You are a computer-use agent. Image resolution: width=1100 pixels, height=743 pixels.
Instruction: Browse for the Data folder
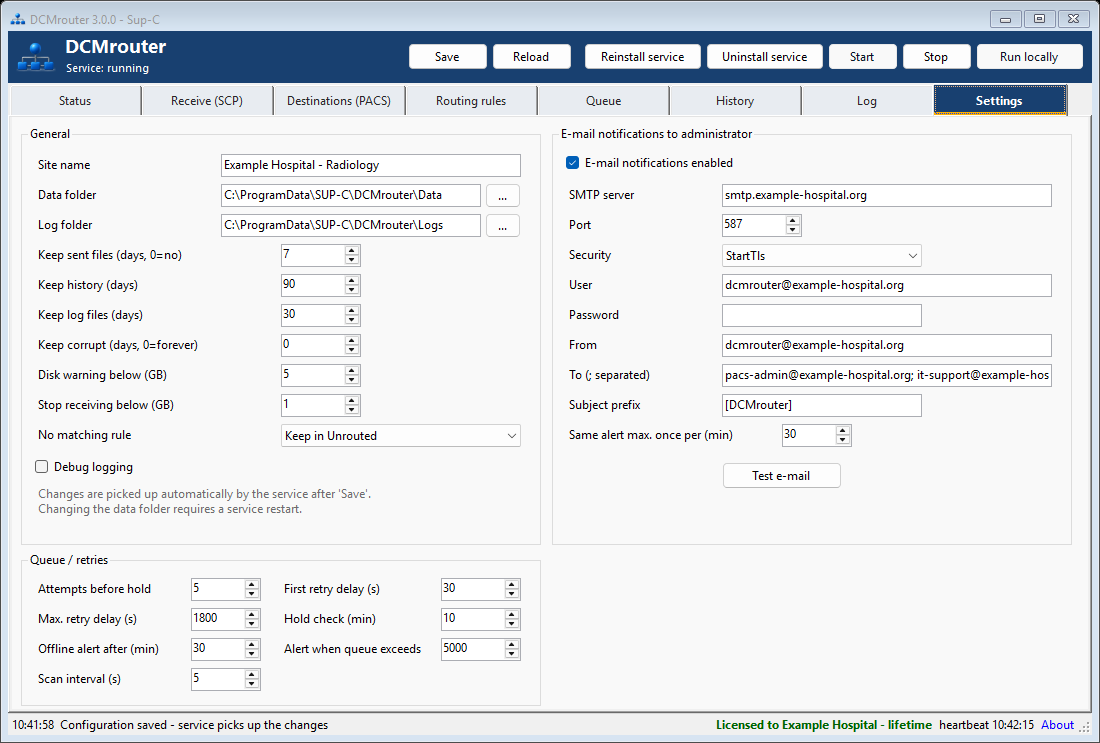point(503,196)
